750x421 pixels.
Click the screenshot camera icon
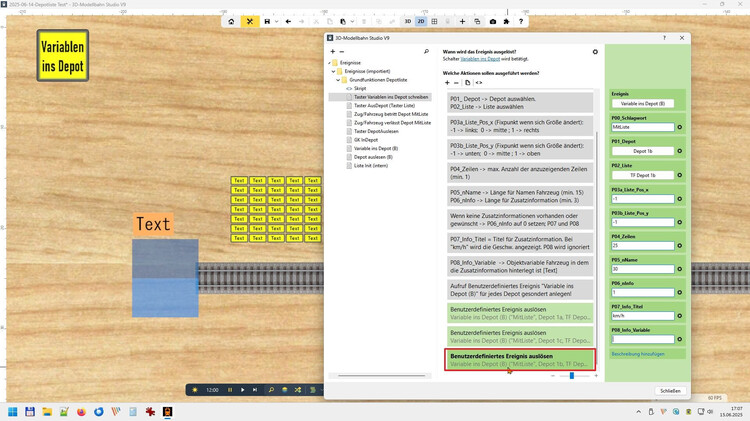click(x=492, y=21)
